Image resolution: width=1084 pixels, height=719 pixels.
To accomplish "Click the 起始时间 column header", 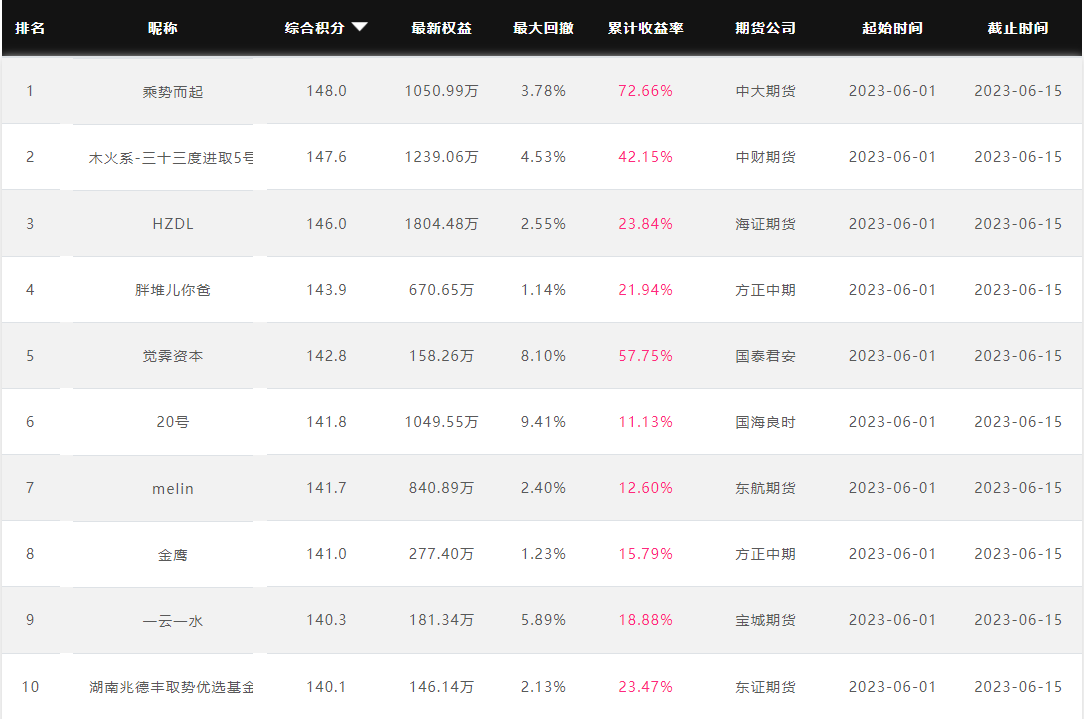I will point(893,28).
